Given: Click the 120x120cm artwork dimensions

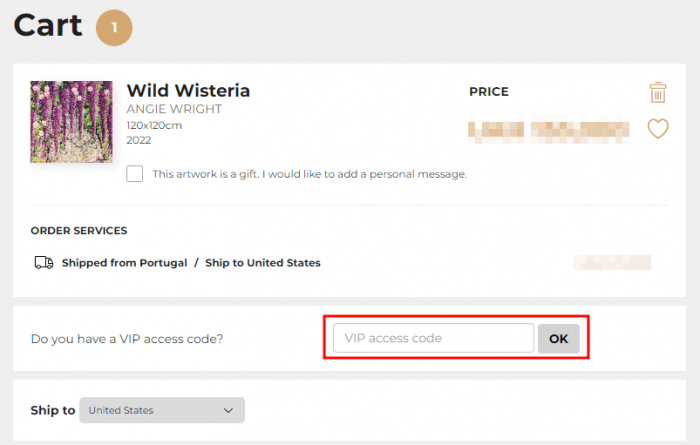Looking at the screenshot, I should click(x=154, y=126).
